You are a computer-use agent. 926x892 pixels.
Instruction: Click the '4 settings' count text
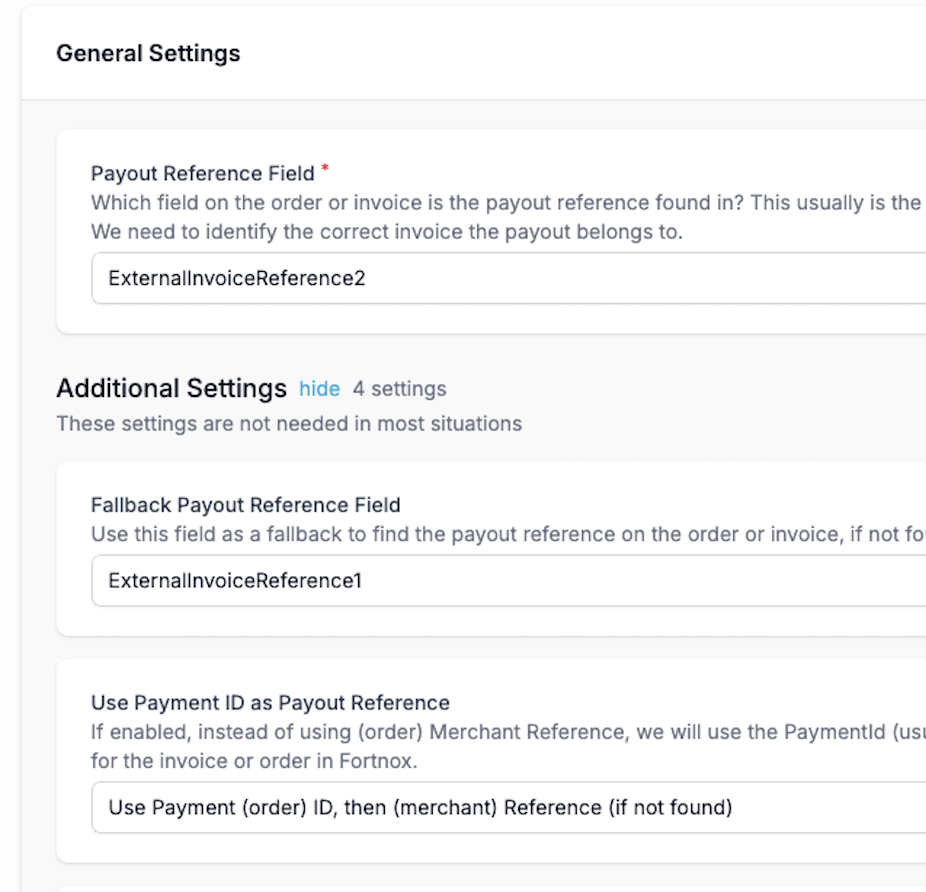[x=399, y=389]
